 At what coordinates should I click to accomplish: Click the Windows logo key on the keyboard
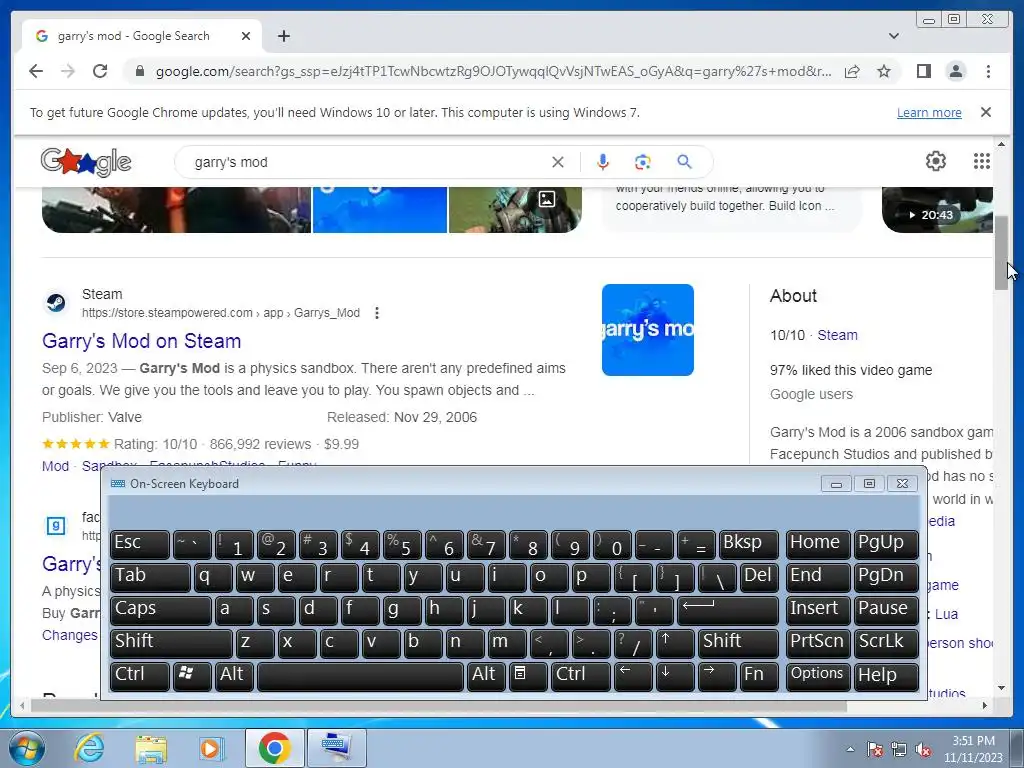click(192, 676)
